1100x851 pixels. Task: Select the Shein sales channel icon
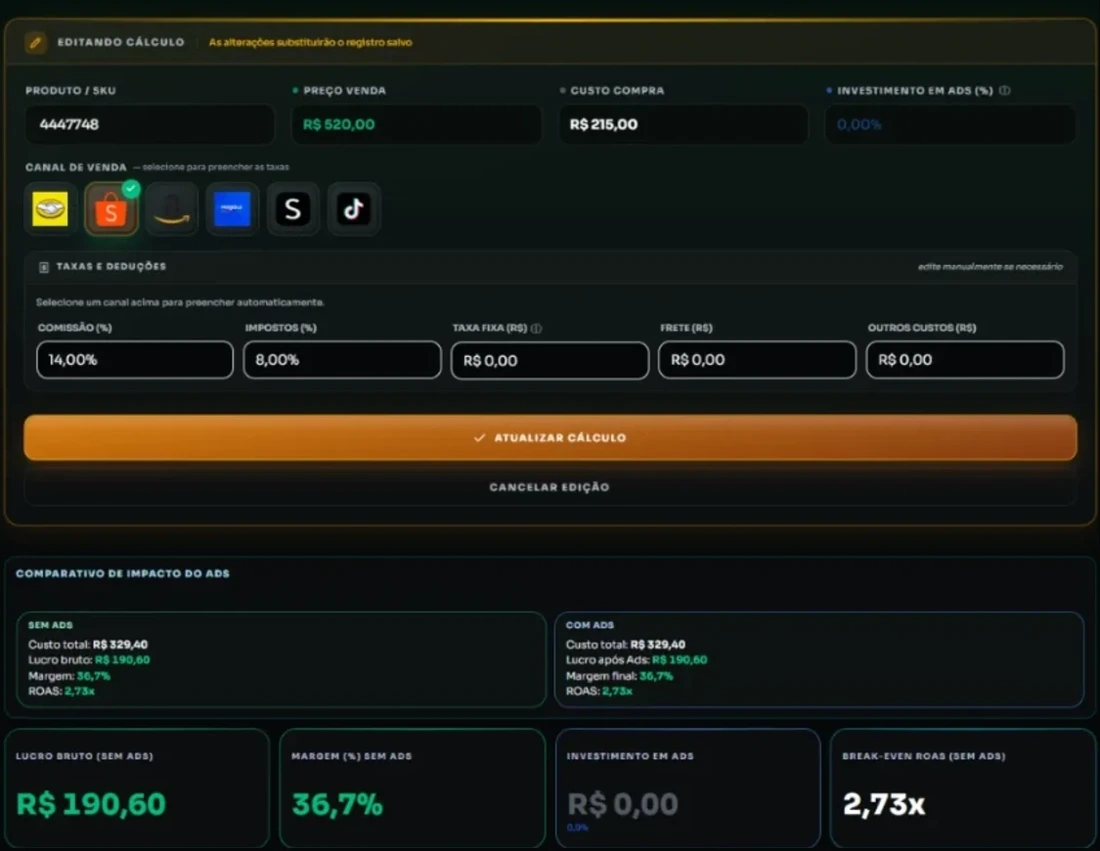click(293, 209)
